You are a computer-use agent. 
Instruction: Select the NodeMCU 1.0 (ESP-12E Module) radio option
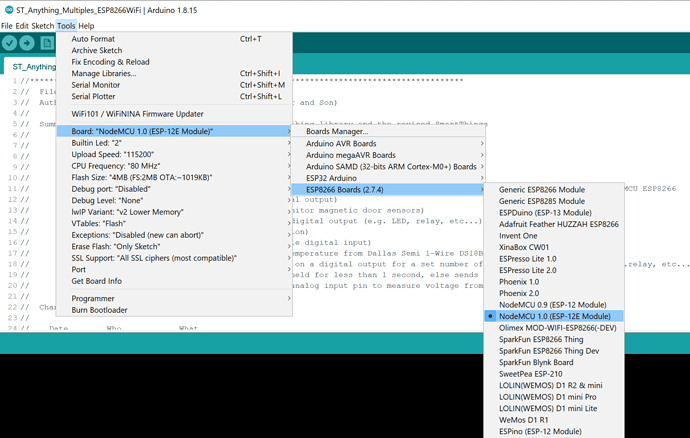pyautogui.click(x=554, y=316)
